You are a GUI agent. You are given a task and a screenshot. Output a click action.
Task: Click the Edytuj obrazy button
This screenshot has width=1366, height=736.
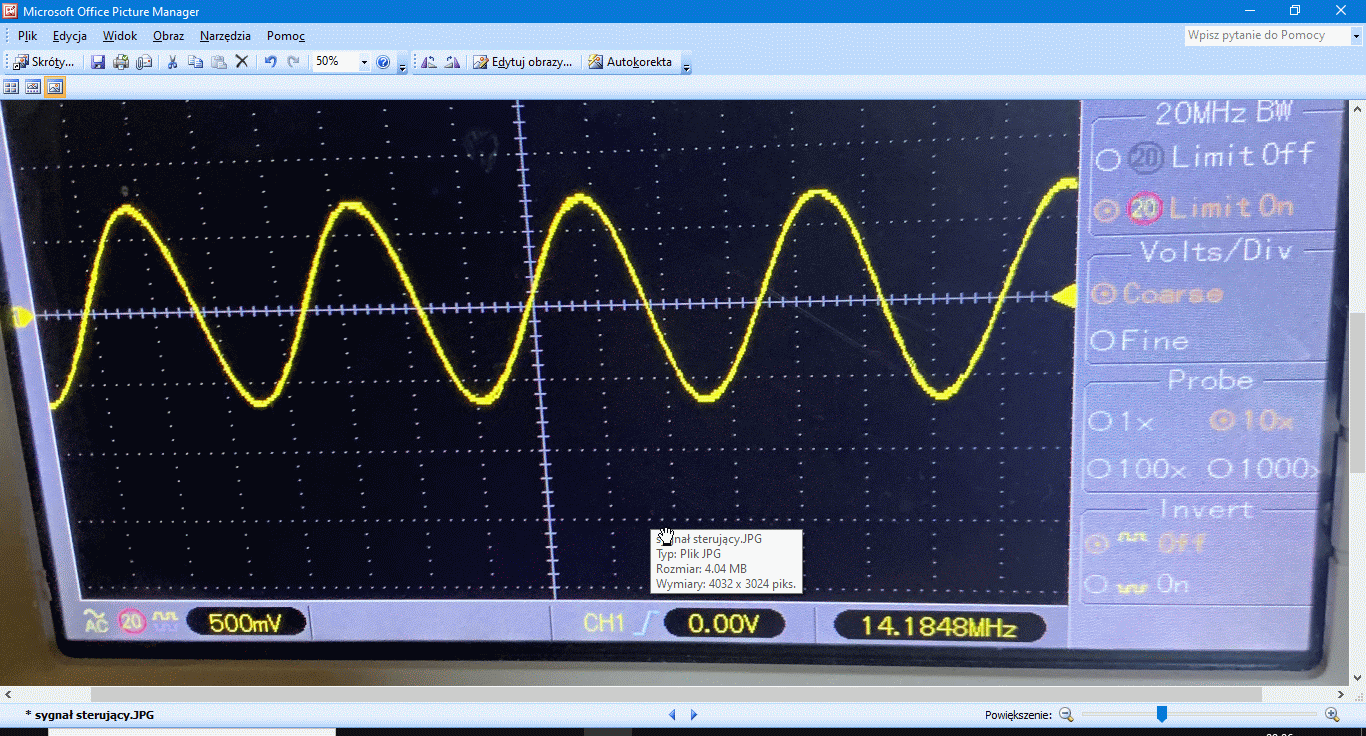(523, 62)
